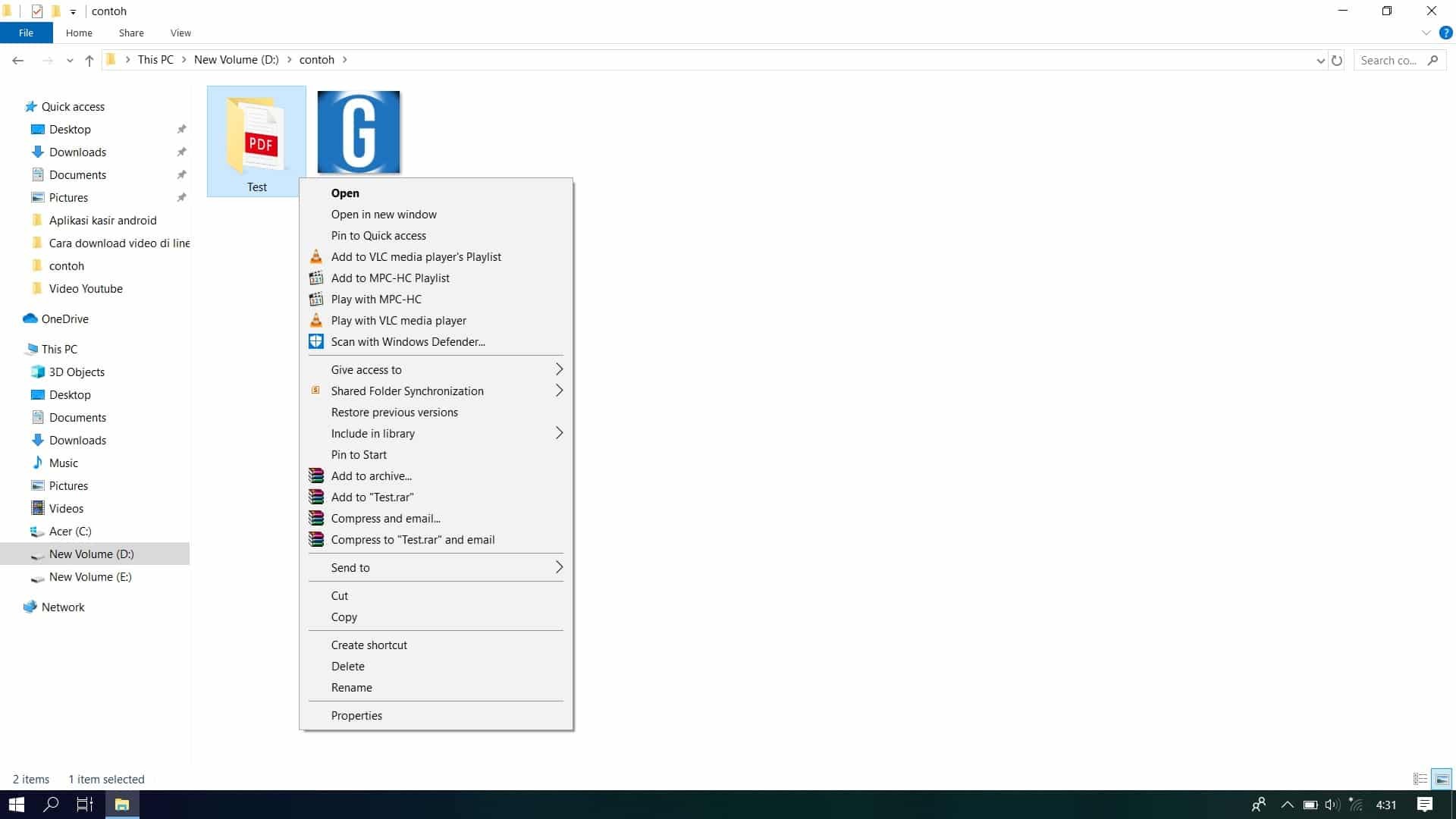Expand the Include in library submenu
The height and width of the screenshot is (819, 1456).
coord(559,433)
